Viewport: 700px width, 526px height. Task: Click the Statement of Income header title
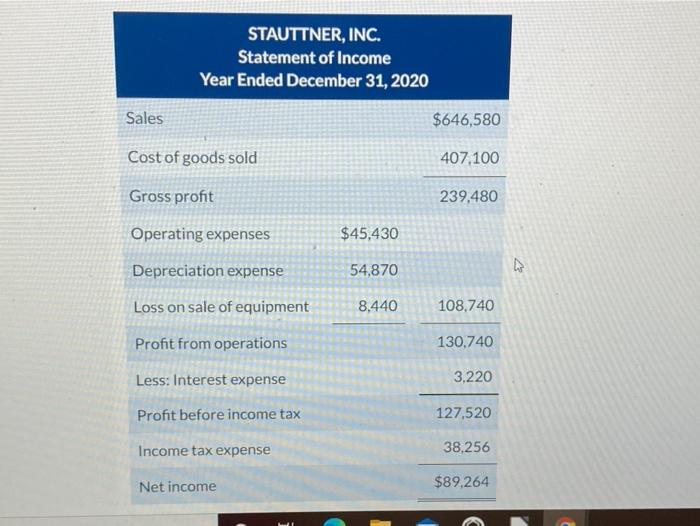[x=314, y=58]
